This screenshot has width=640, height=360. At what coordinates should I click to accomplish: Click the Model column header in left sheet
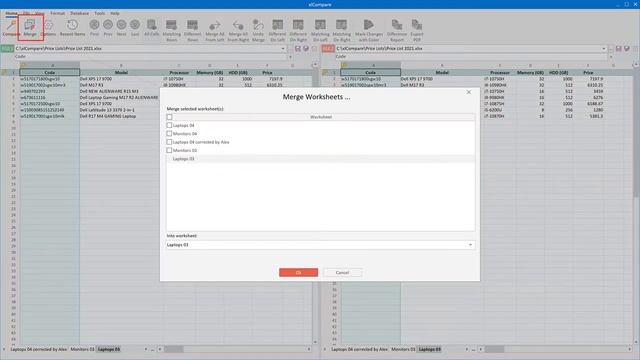(121, 72)
